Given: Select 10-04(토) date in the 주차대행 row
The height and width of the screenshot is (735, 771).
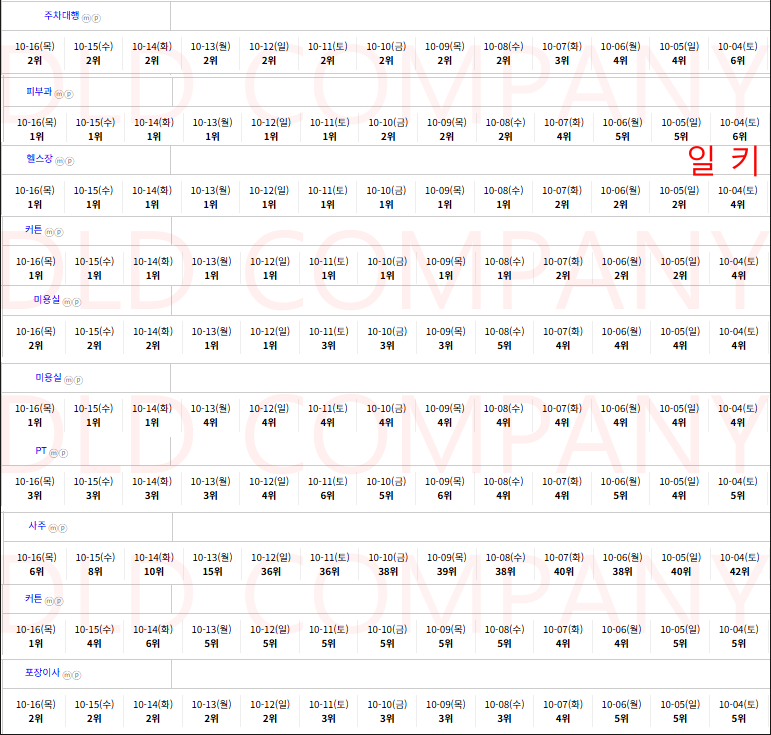Looking at the screenshot, I should [738, 47].
